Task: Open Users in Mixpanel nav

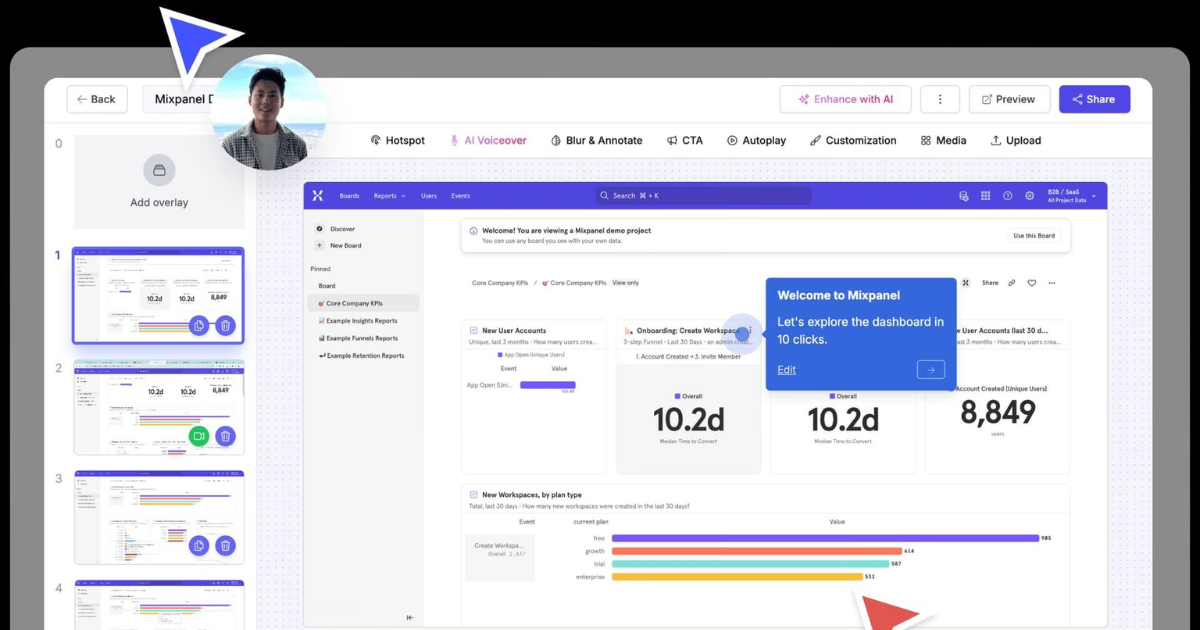Action: [429, 196]
